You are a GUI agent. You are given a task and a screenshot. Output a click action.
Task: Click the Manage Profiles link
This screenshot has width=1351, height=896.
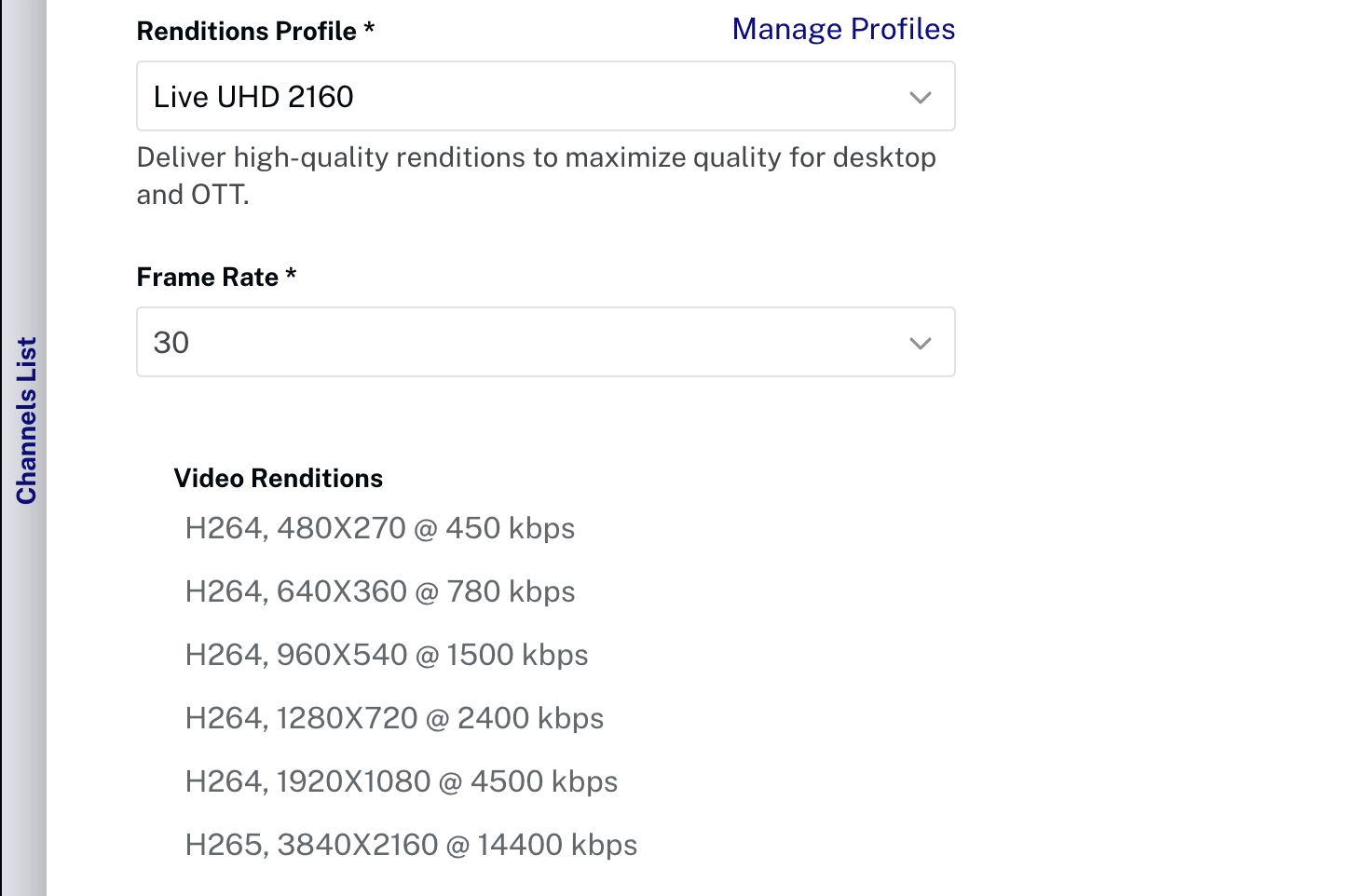coord(843,29)
